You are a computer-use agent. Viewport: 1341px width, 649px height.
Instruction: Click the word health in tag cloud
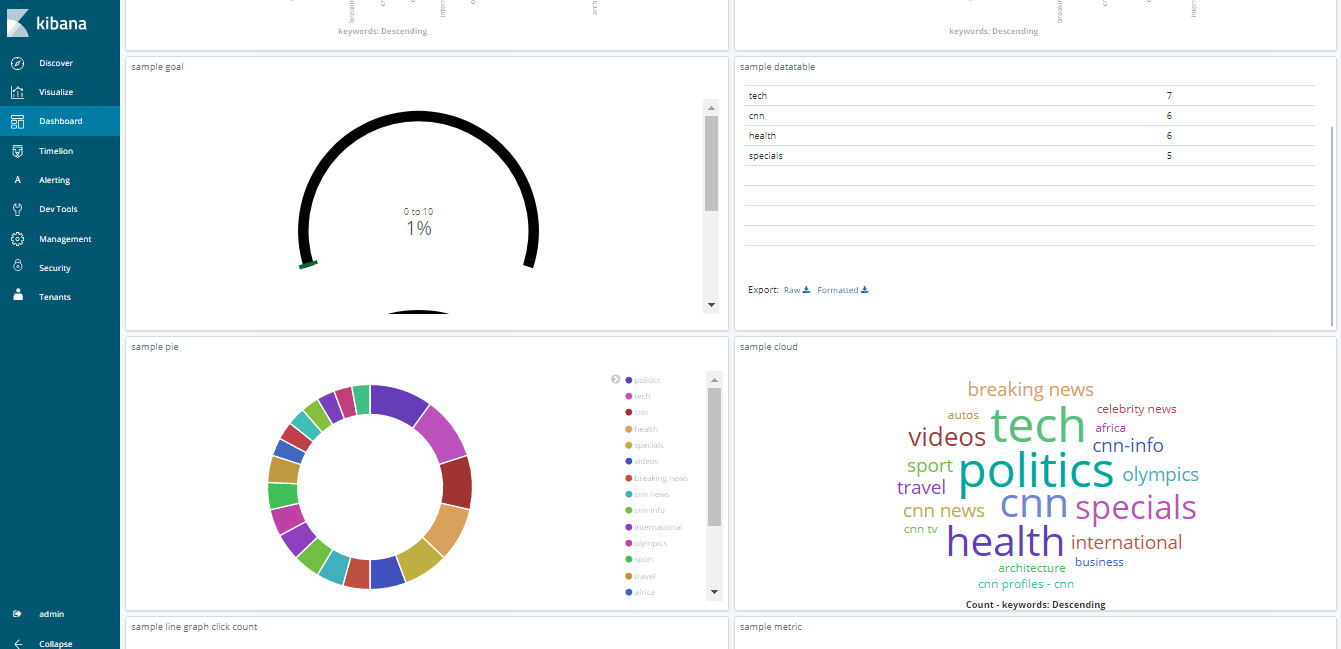pos(1005,541)
